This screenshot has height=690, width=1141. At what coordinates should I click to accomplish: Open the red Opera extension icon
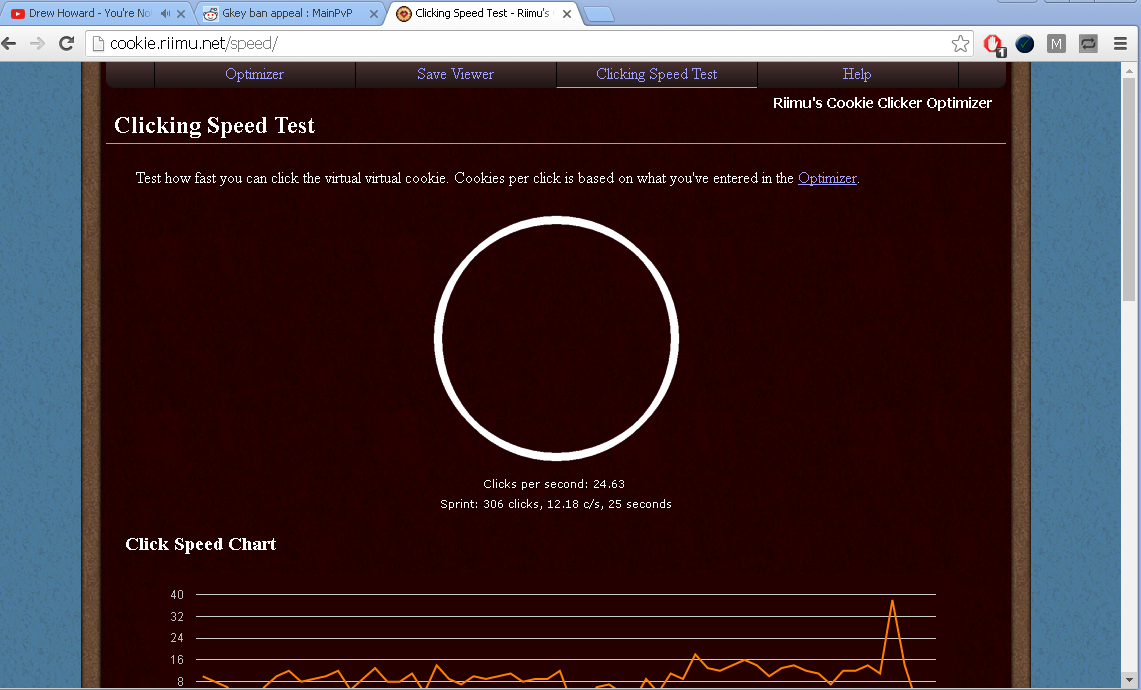click(x=993, y=44)
